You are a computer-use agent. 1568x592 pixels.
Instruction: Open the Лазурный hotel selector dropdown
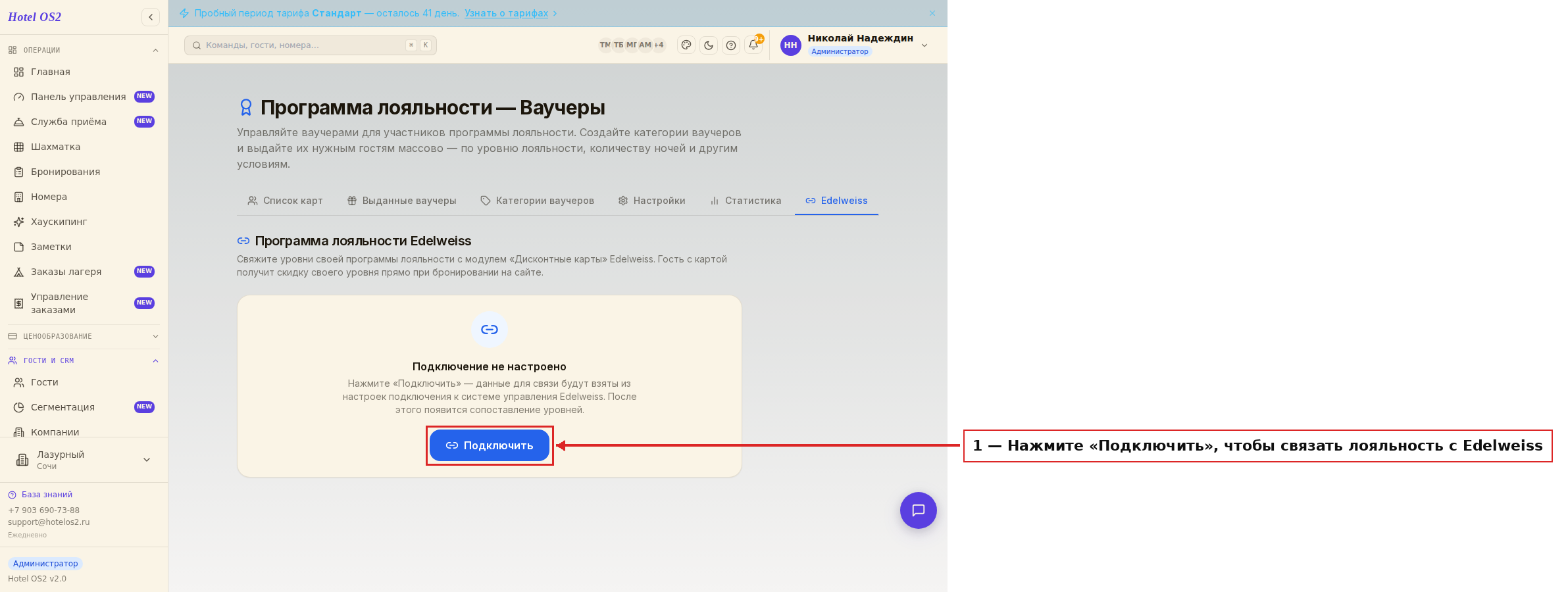coord(84,460)
